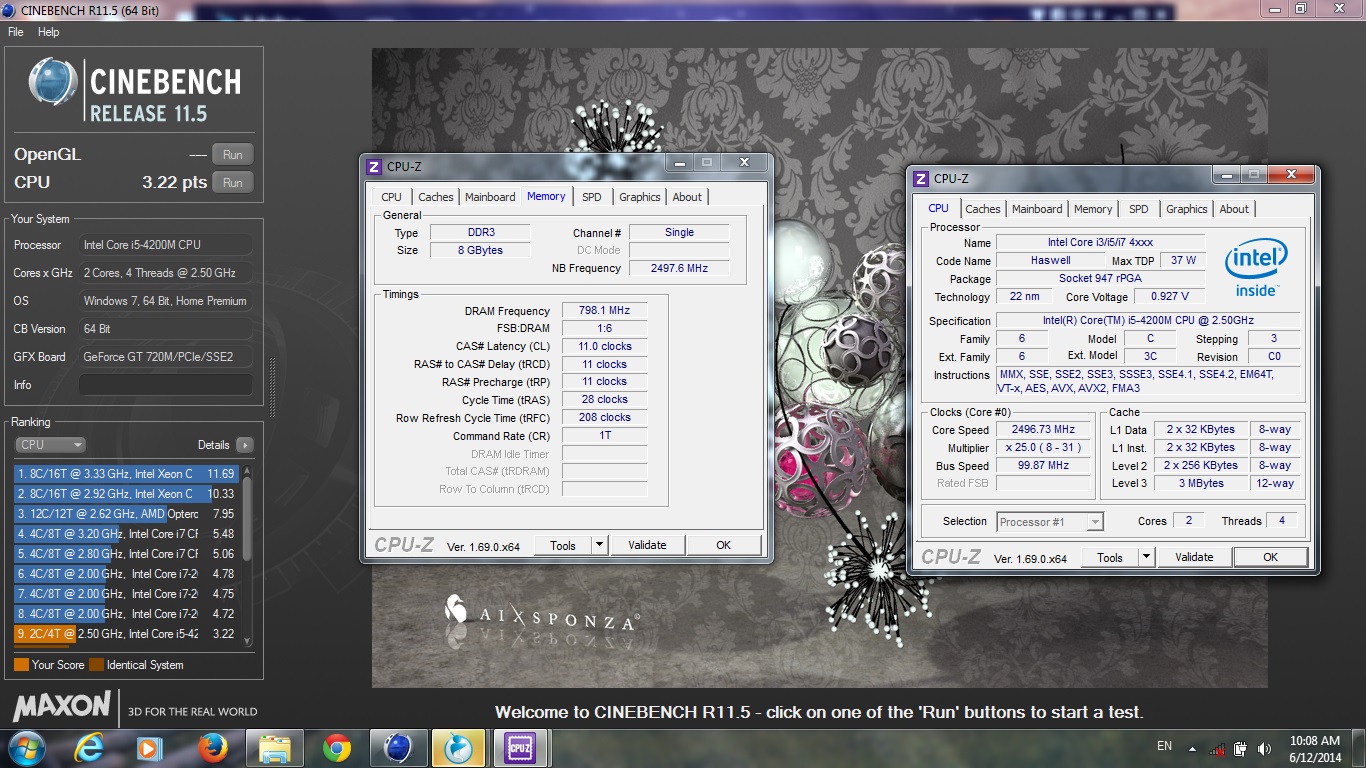This screenshot has height=768, width=1366.
Task: Click Intel inside logo in CPU-Z
Action: tap(1256, 268)
